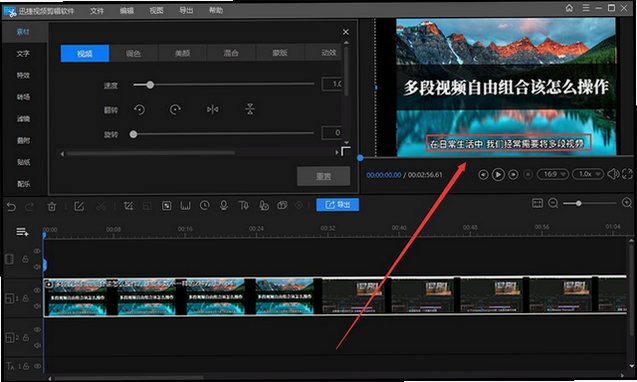The width and height of the screenshot is (637, 382).
Task: Rotate the clip counterclockwise
Action: 139,110
